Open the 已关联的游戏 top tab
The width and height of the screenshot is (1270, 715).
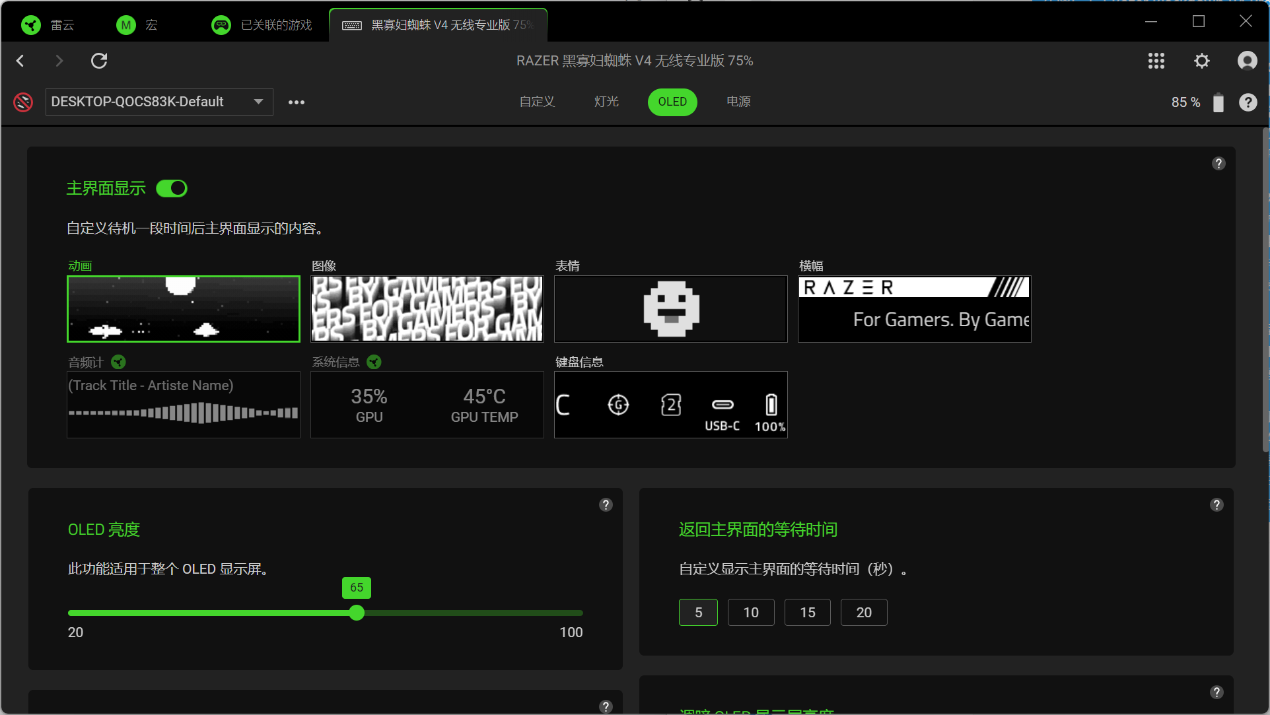coord(264,25)
